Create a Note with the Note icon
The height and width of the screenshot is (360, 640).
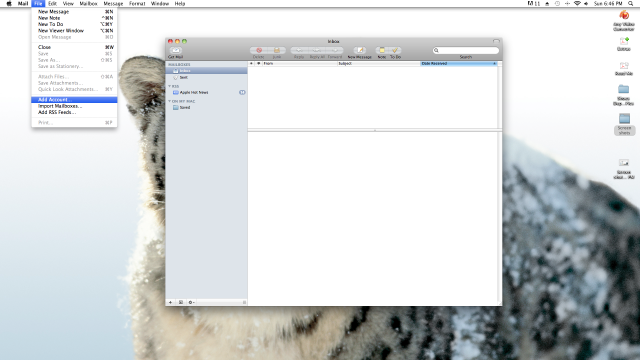382,50
